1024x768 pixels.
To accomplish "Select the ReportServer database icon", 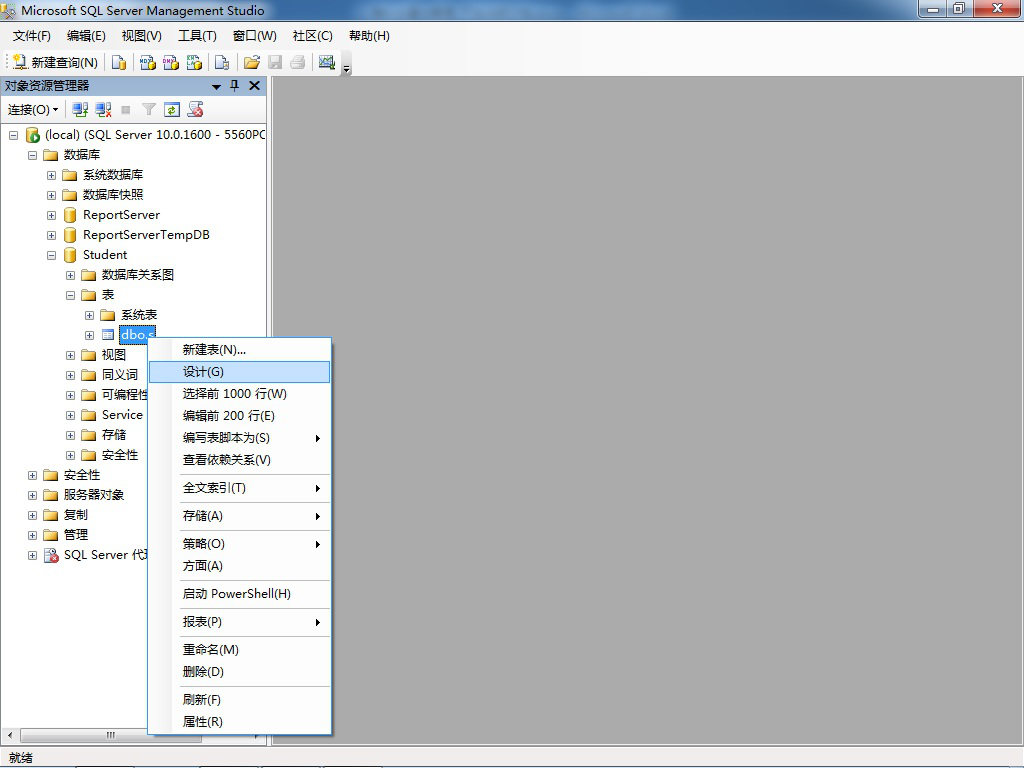I will (x=70, y=215).
